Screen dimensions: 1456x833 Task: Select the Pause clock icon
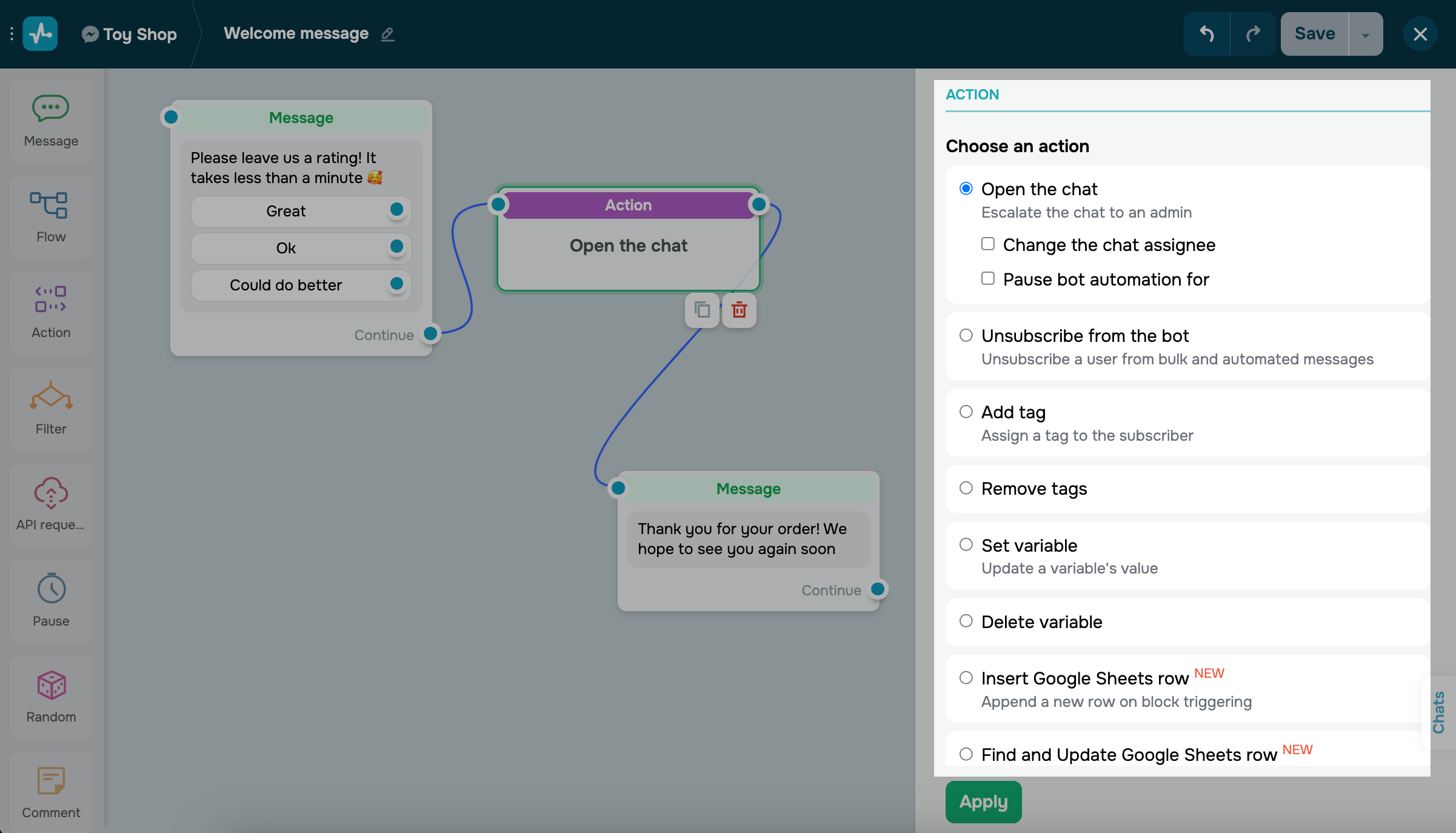51,588
